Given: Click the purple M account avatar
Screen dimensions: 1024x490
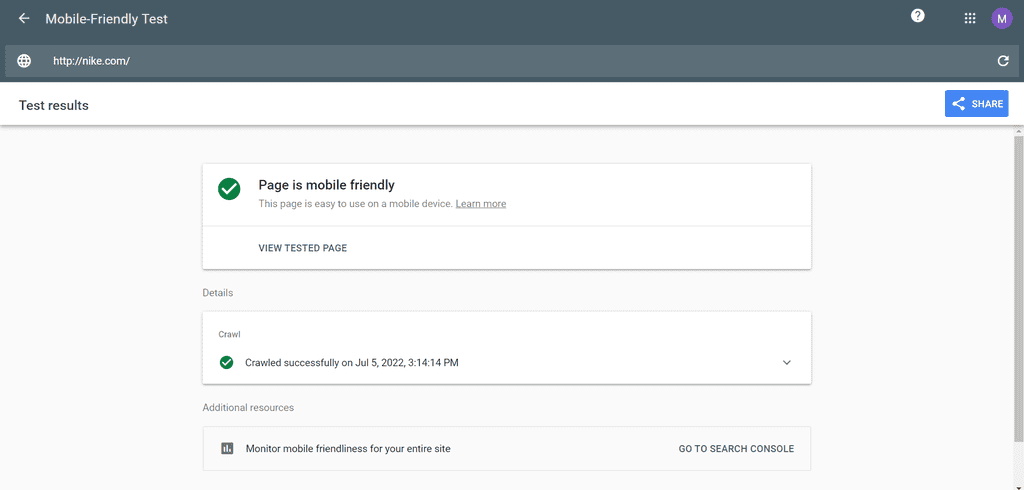Looking at the screenshot, I should (x=1002, y=18).
